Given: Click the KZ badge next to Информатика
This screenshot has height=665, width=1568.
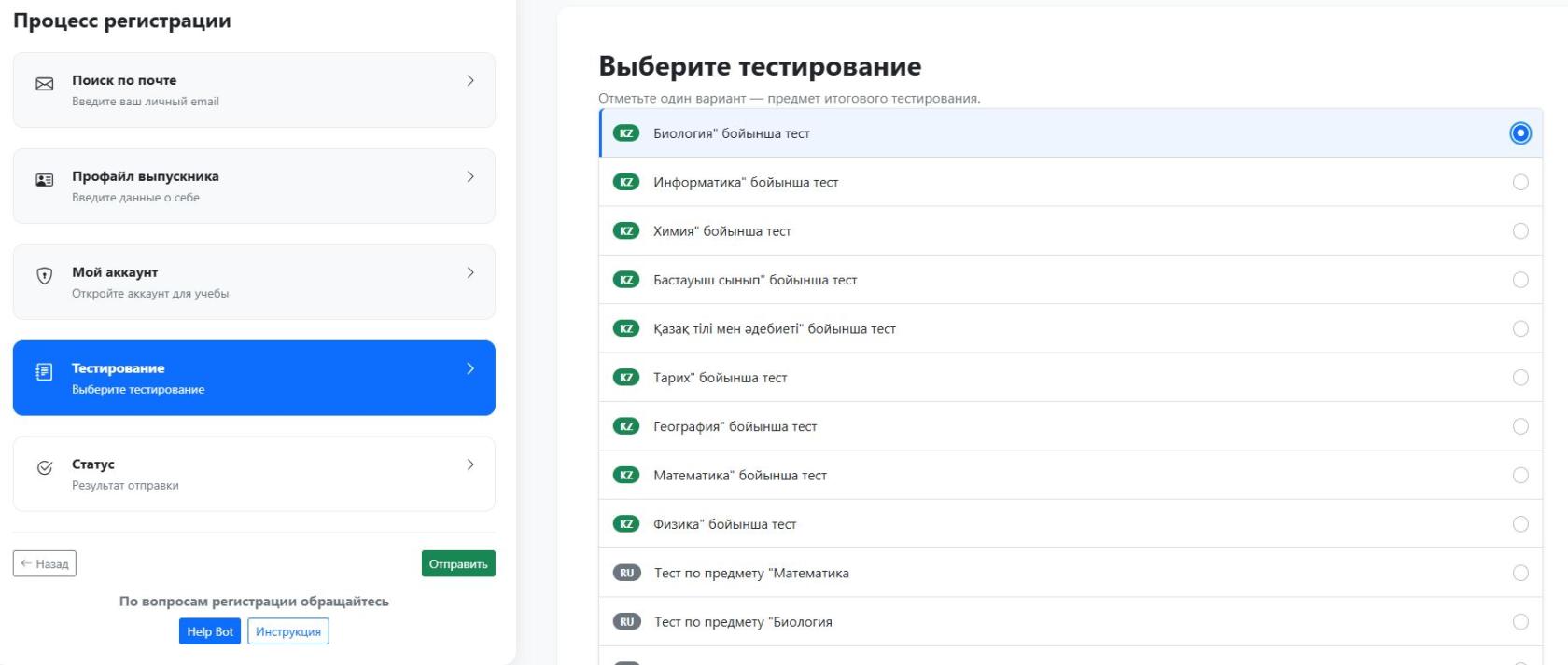Looking at the screenshot, I should click(x=626, y=182).
